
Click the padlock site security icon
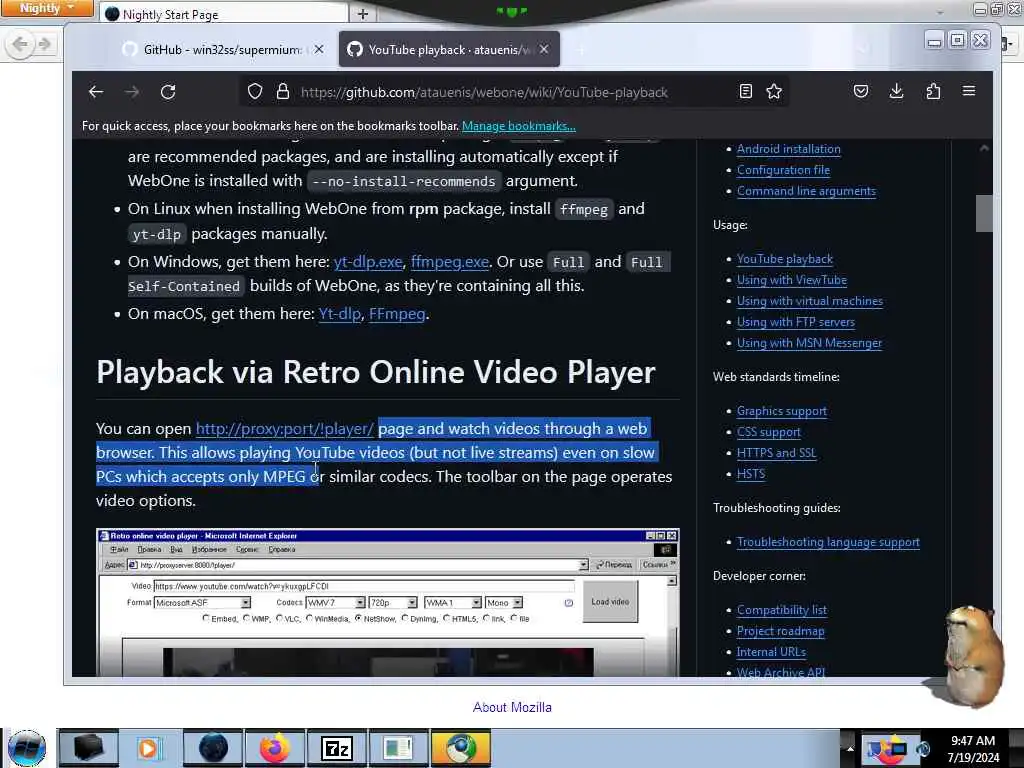coord(282,91)
